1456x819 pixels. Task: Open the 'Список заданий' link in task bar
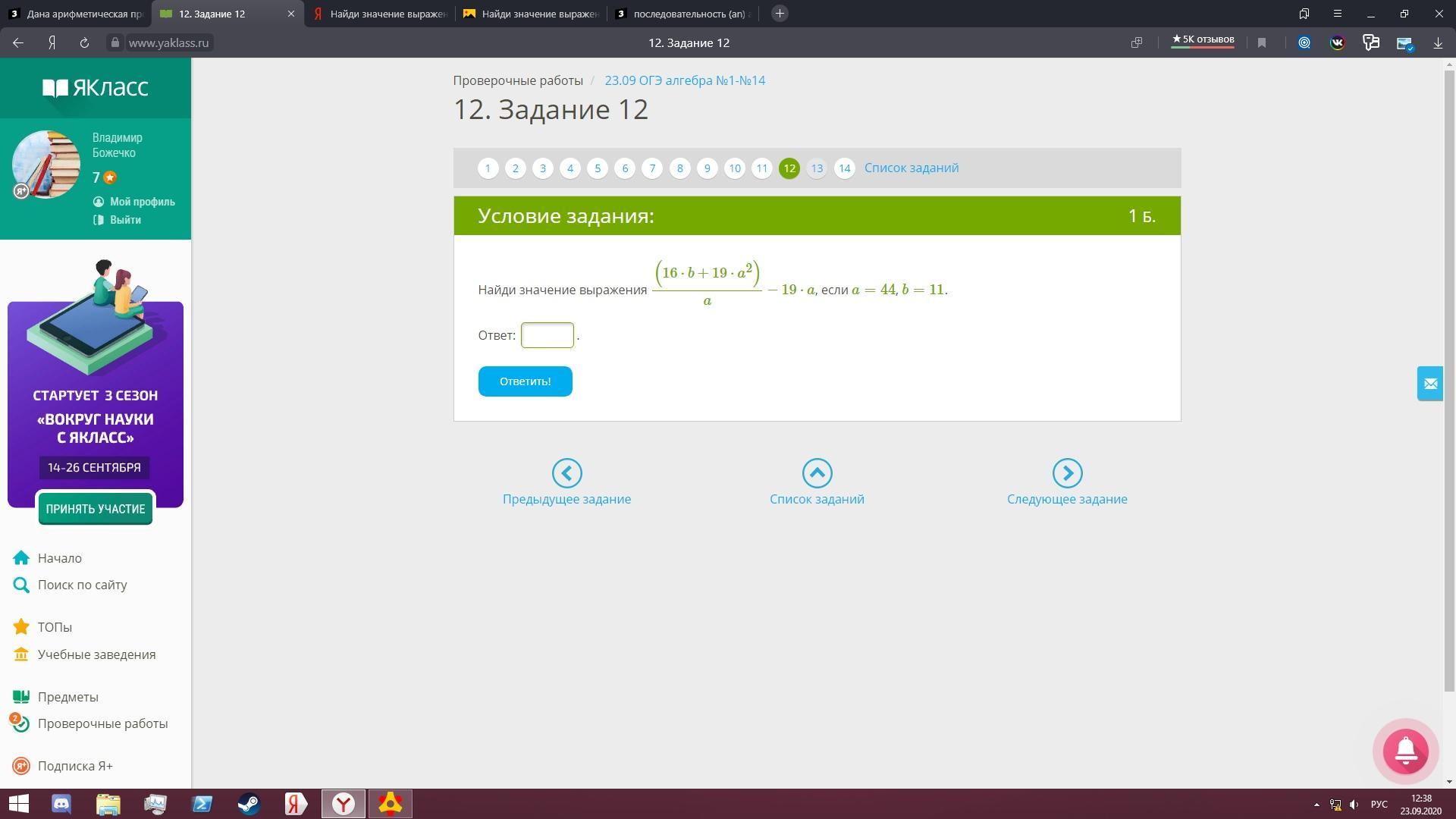pos(911,168)
